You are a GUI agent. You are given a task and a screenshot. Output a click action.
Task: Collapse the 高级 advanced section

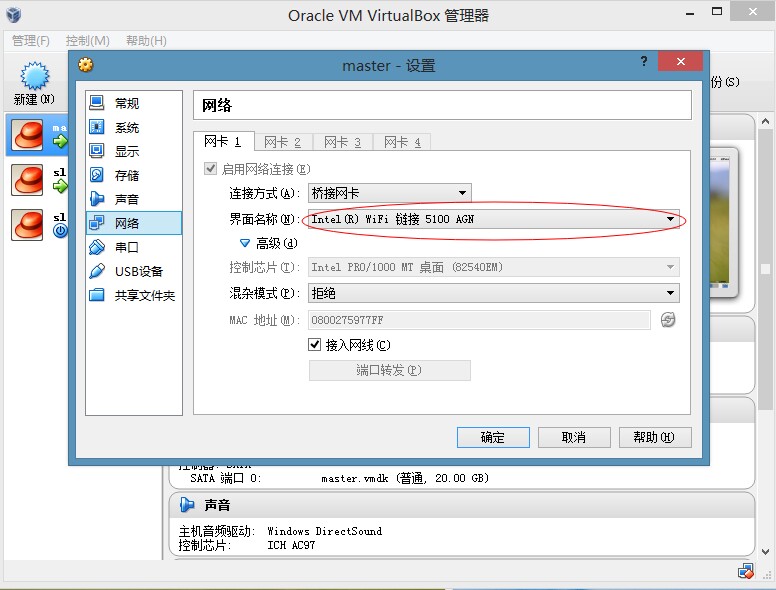245,243
